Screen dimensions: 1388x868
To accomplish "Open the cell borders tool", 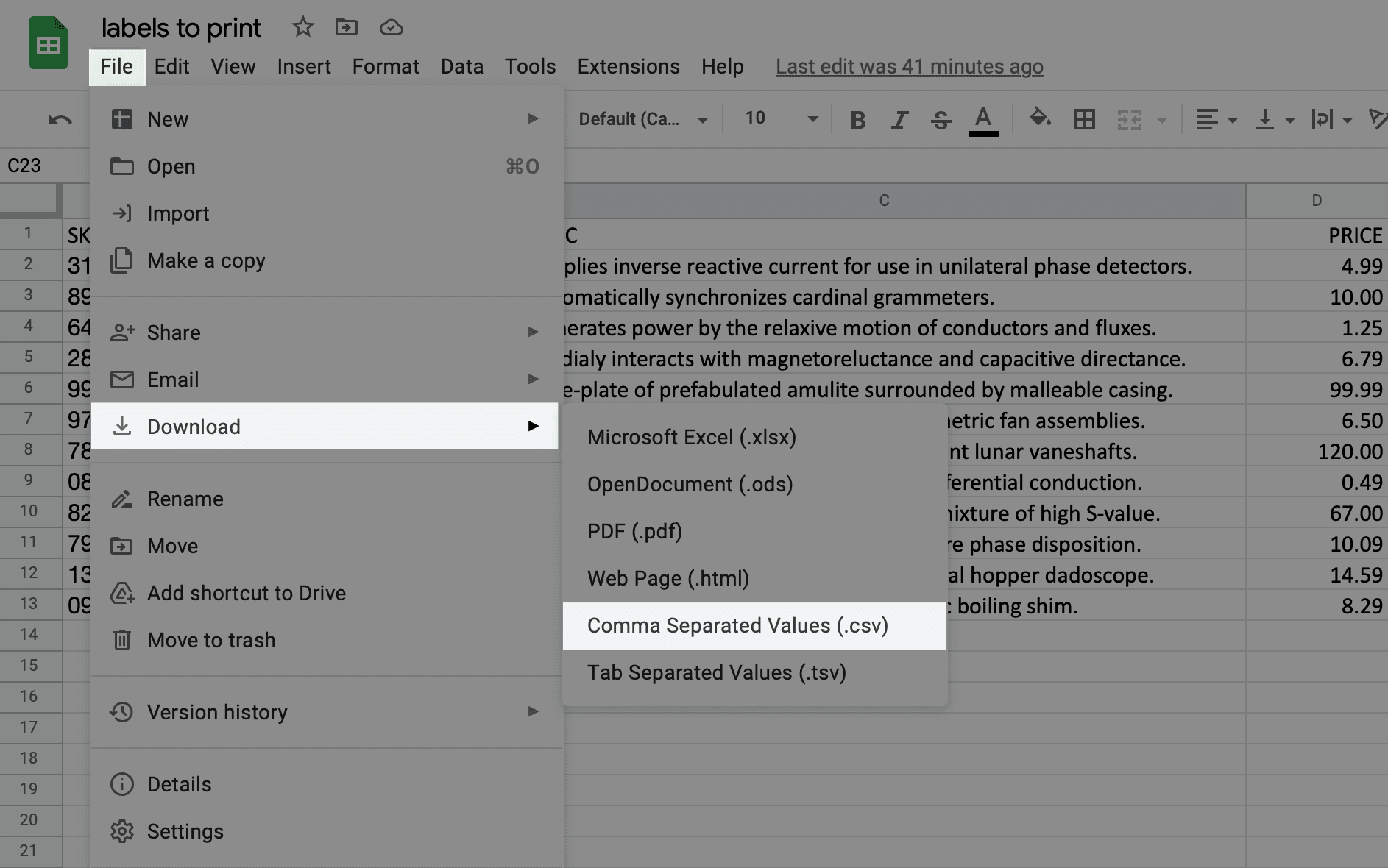I will (1084, 119).
